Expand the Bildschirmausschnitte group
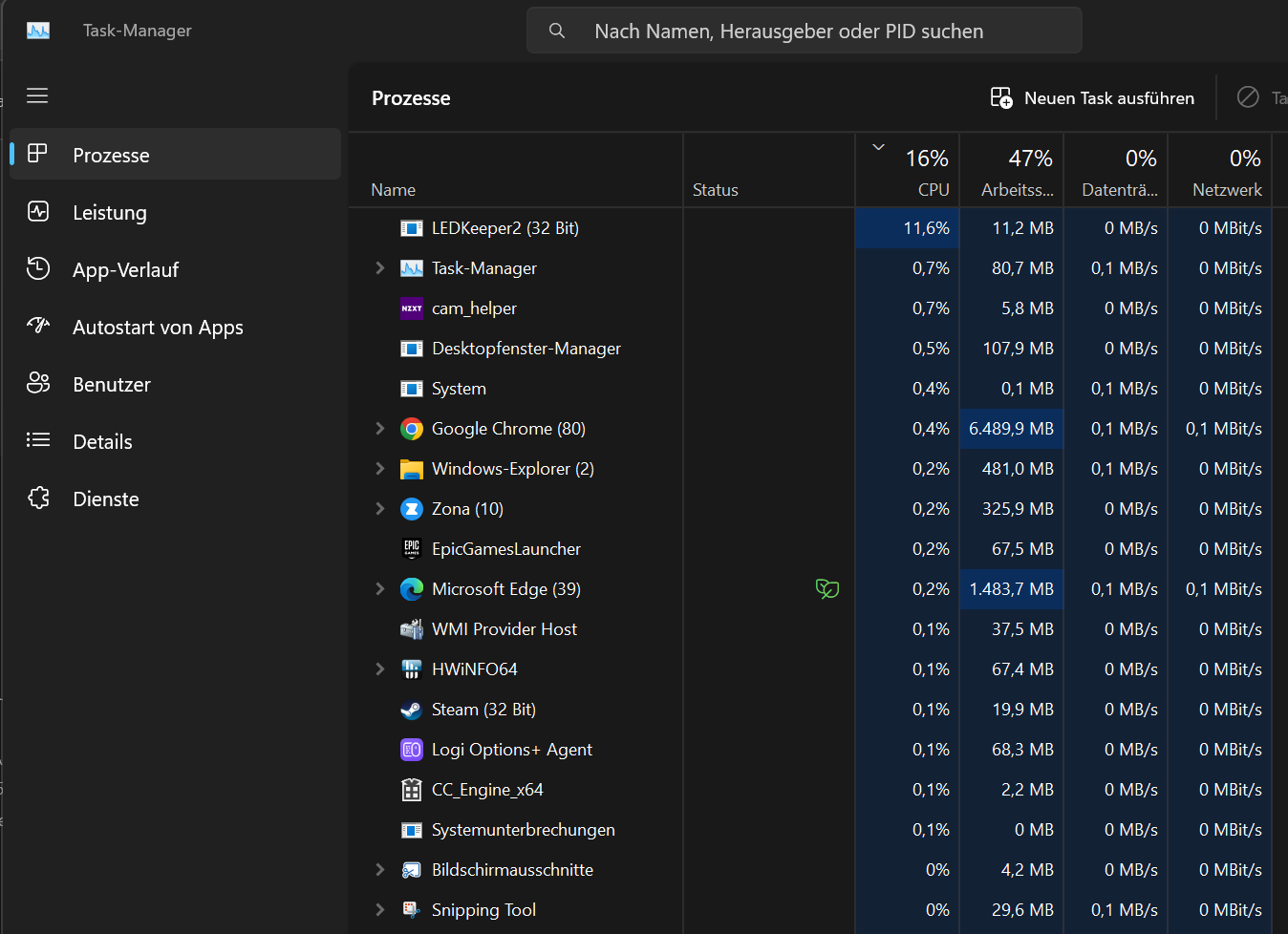 (x=380, y=870)
